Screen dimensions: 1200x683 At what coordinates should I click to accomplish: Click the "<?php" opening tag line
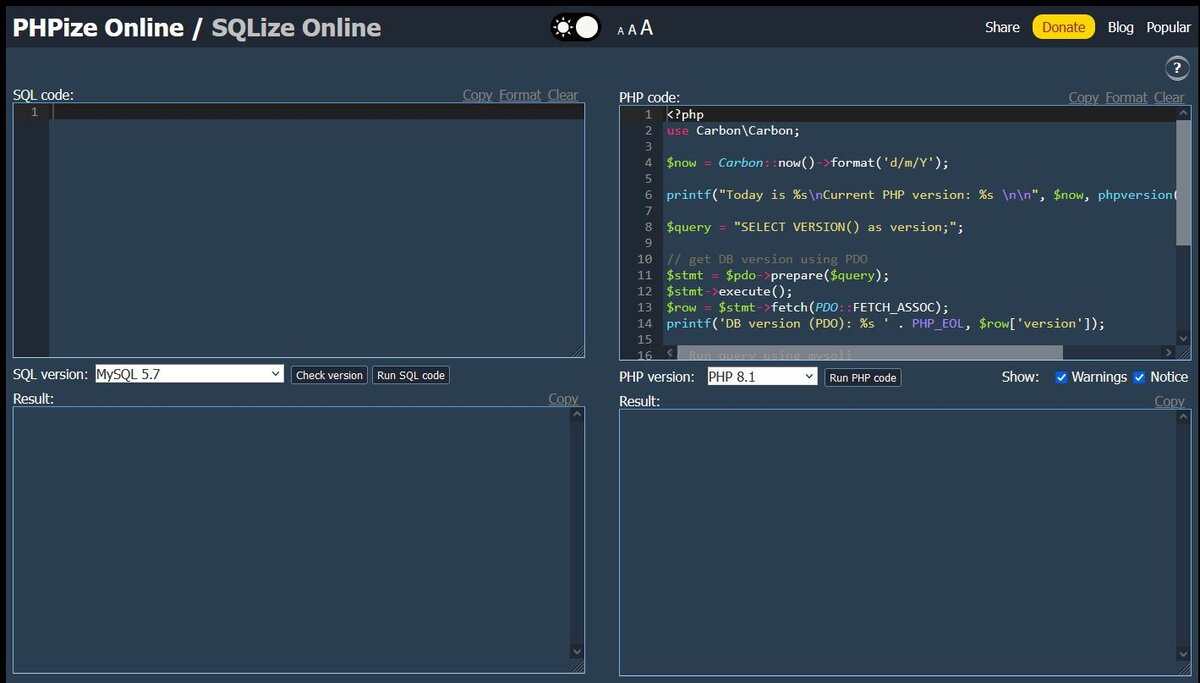click(685, 115)
